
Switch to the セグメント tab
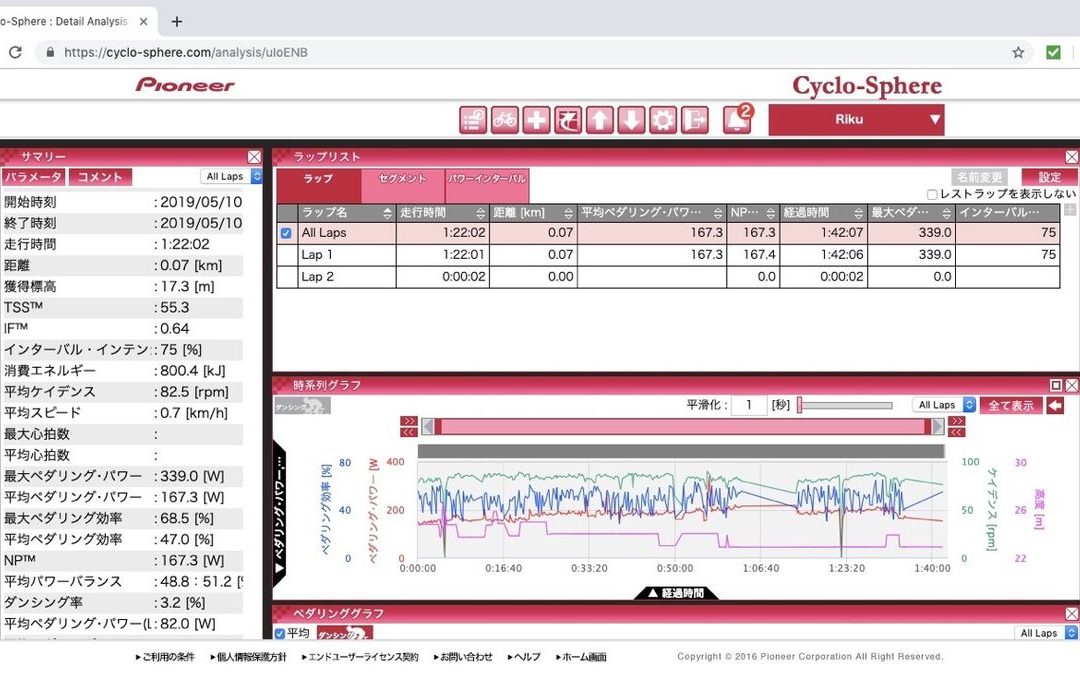[403, 178]
